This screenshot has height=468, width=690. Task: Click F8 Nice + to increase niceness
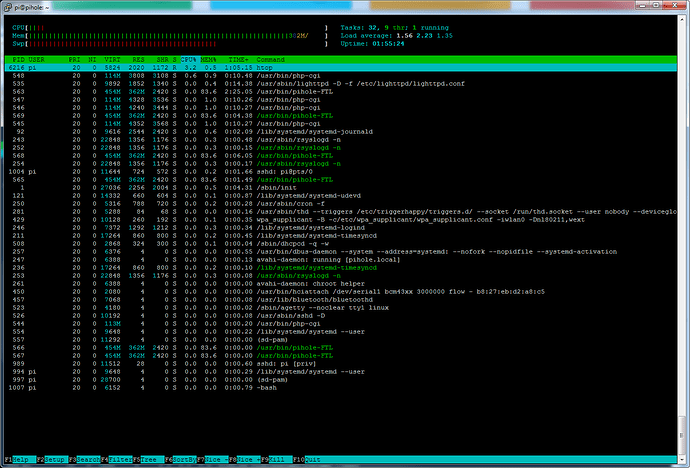245,460
